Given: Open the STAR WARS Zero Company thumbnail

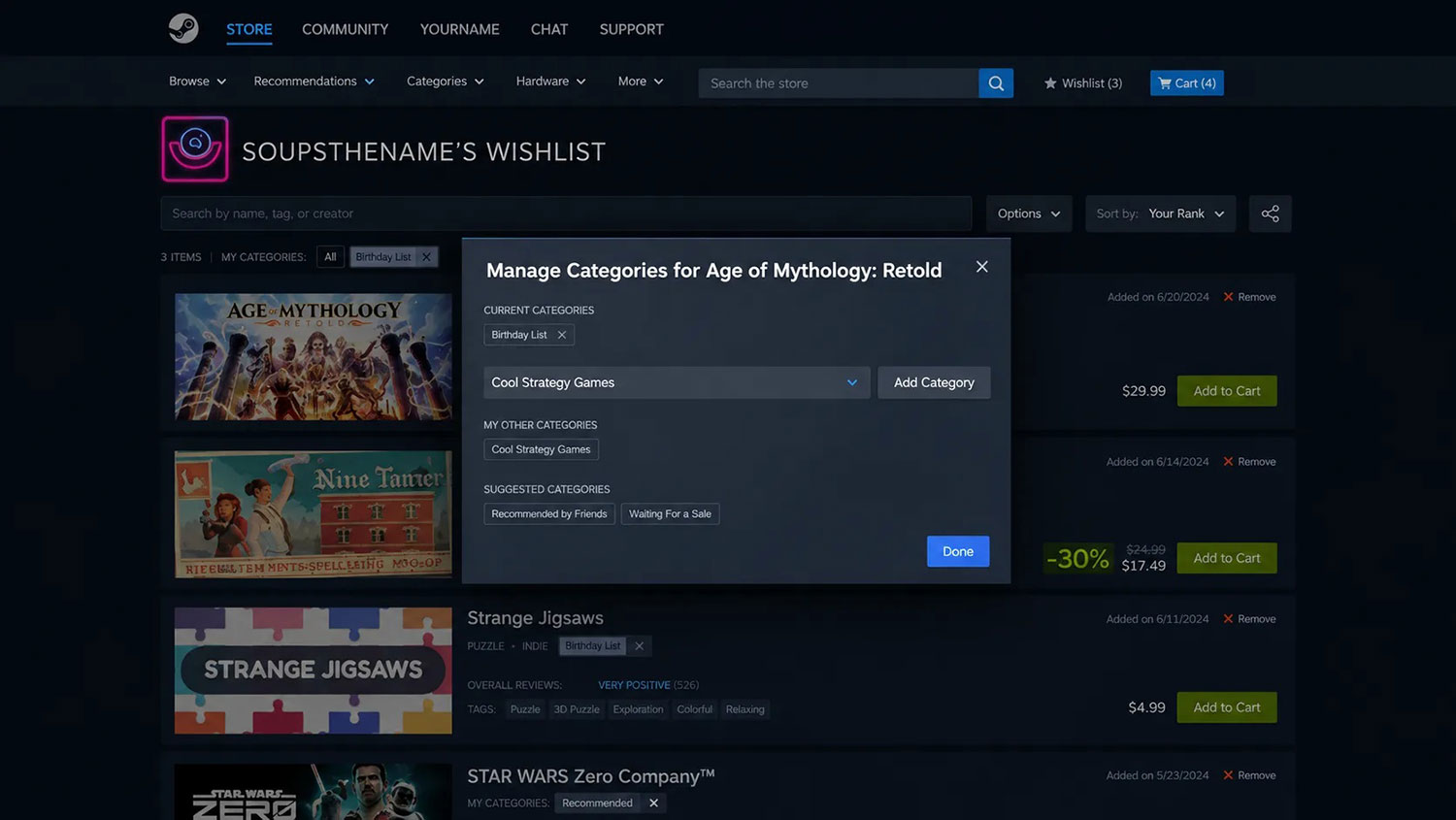Looking at the screenshot, I should [313, 792].
